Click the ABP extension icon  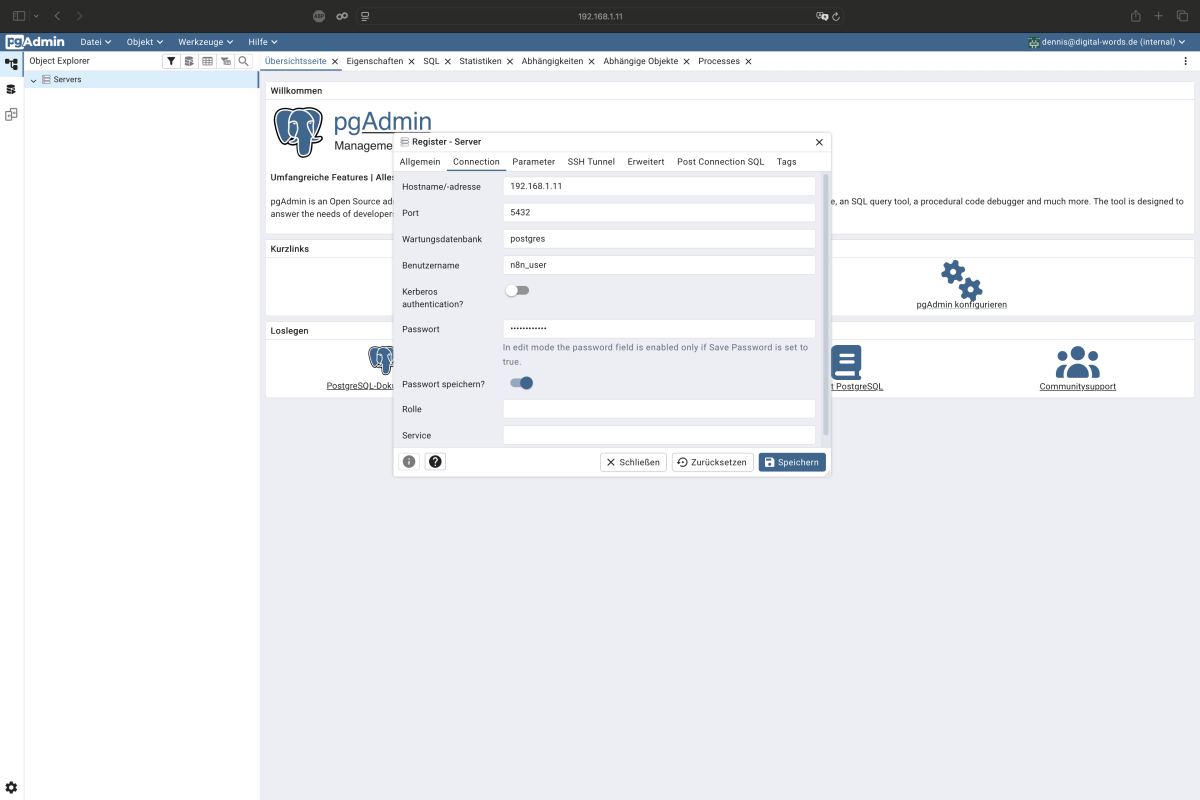coord(319,16)
